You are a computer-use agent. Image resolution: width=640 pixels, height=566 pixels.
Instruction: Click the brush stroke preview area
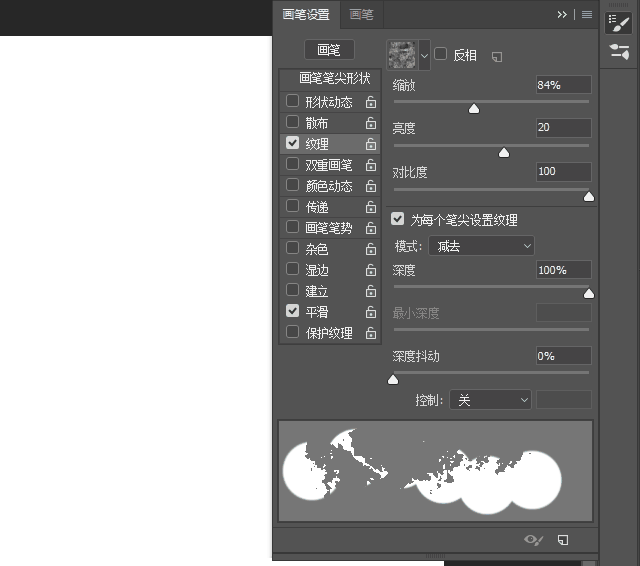pos(436,471)
